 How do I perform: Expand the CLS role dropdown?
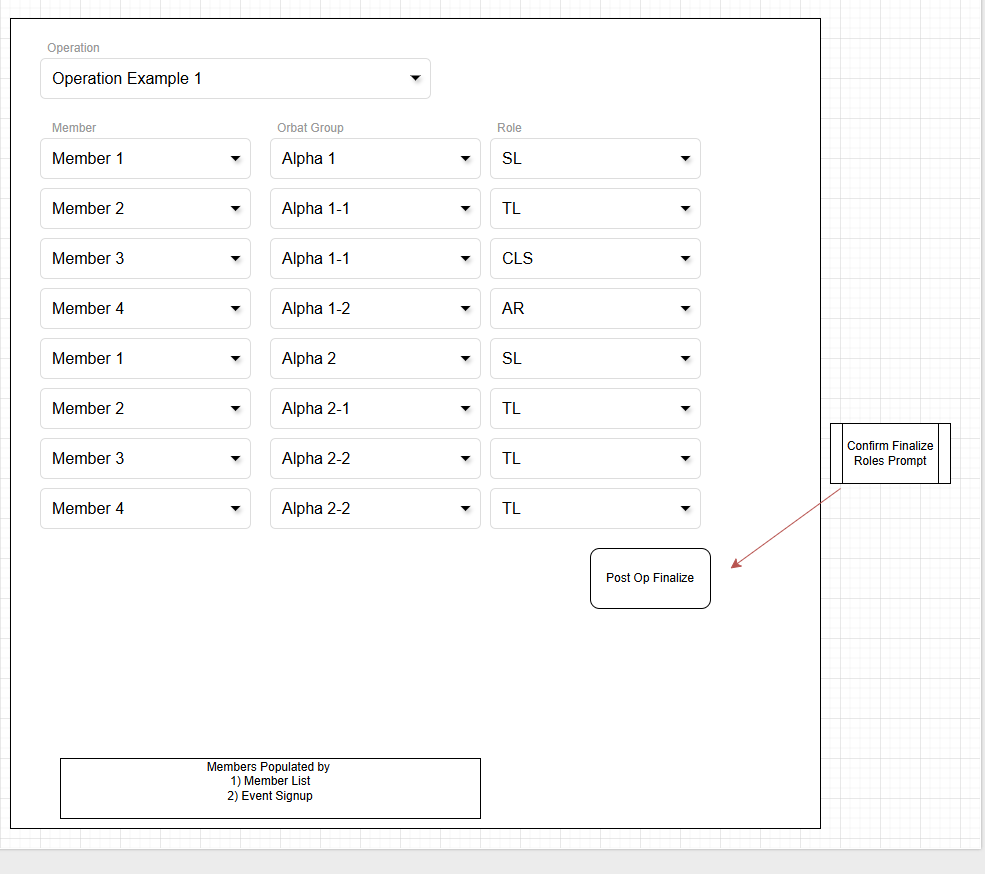point(595,259)
